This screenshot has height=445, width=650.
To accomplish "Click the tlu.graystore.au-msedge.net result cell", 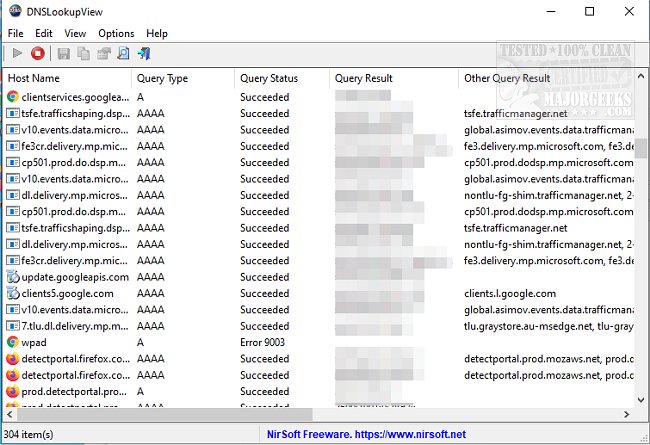I will (x=548, y=326).
